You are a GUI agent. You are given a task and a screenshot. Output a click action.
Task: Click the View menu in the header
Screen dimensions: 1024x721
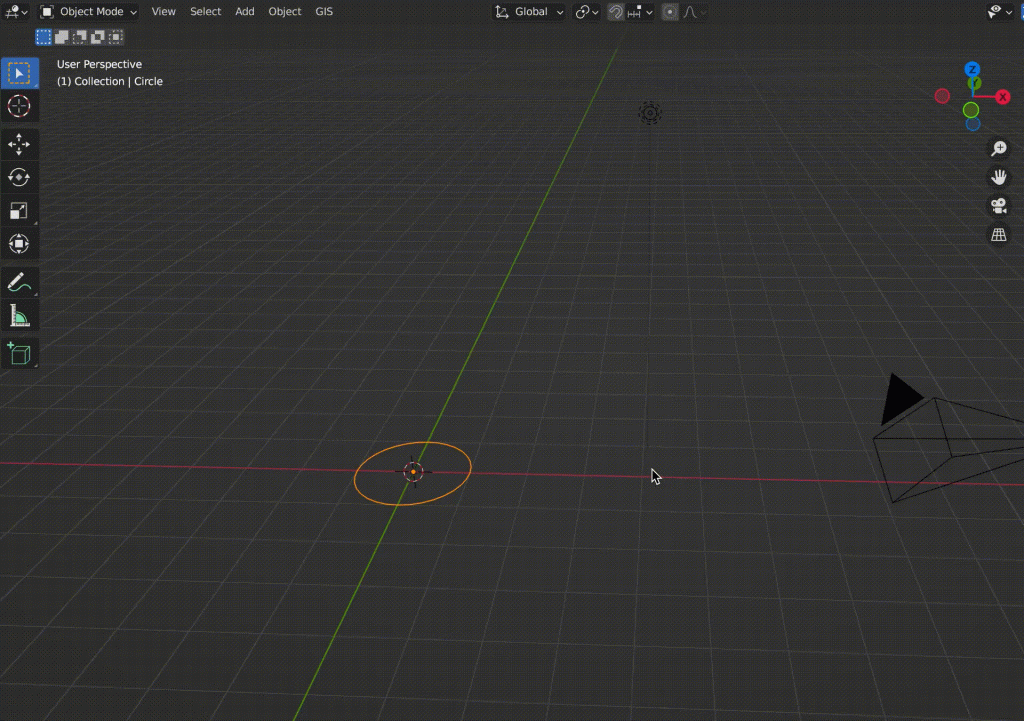(x=163, y=11)
